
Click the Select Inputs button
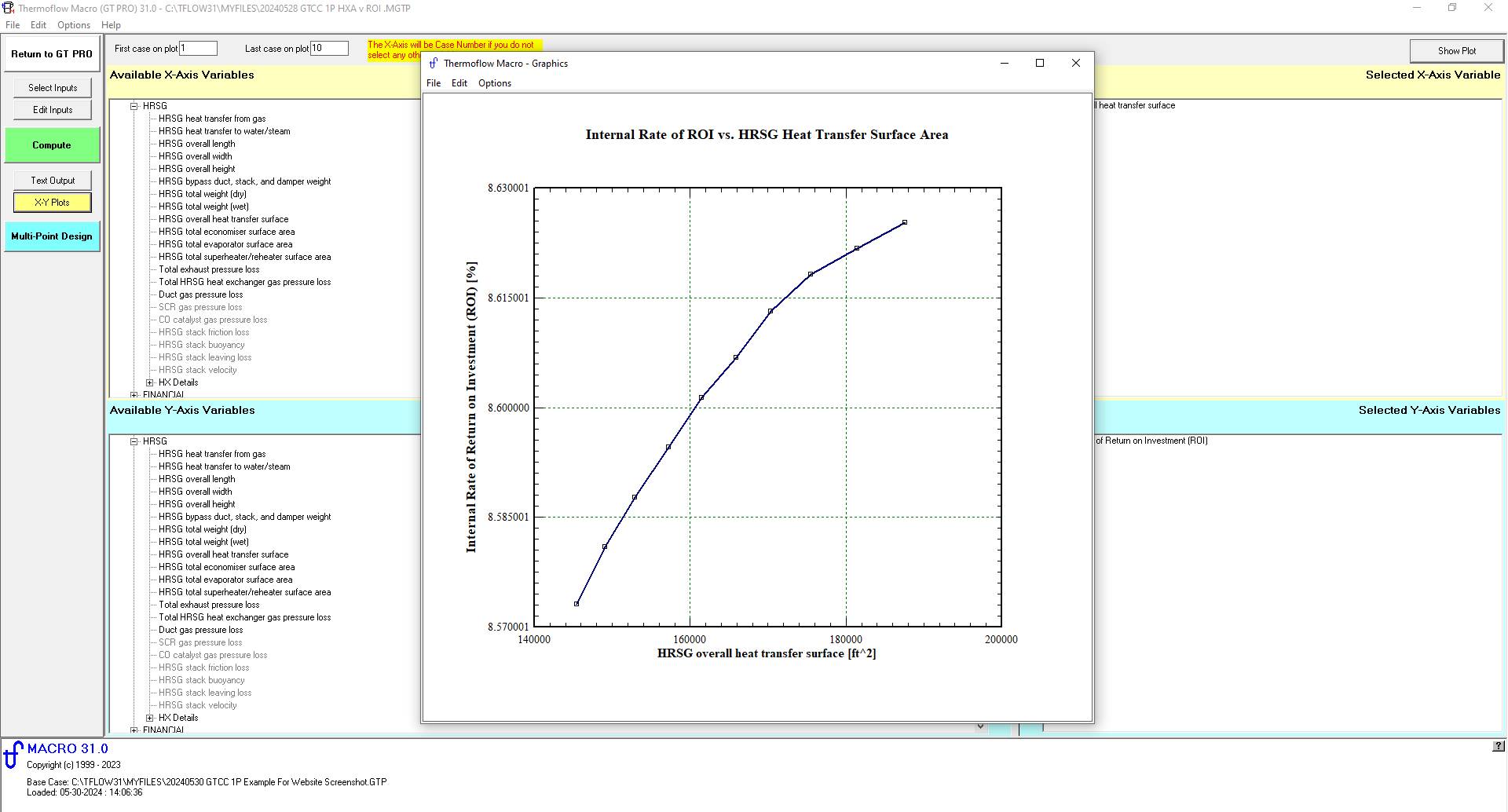pyautogui.click(x=53, y=88)
